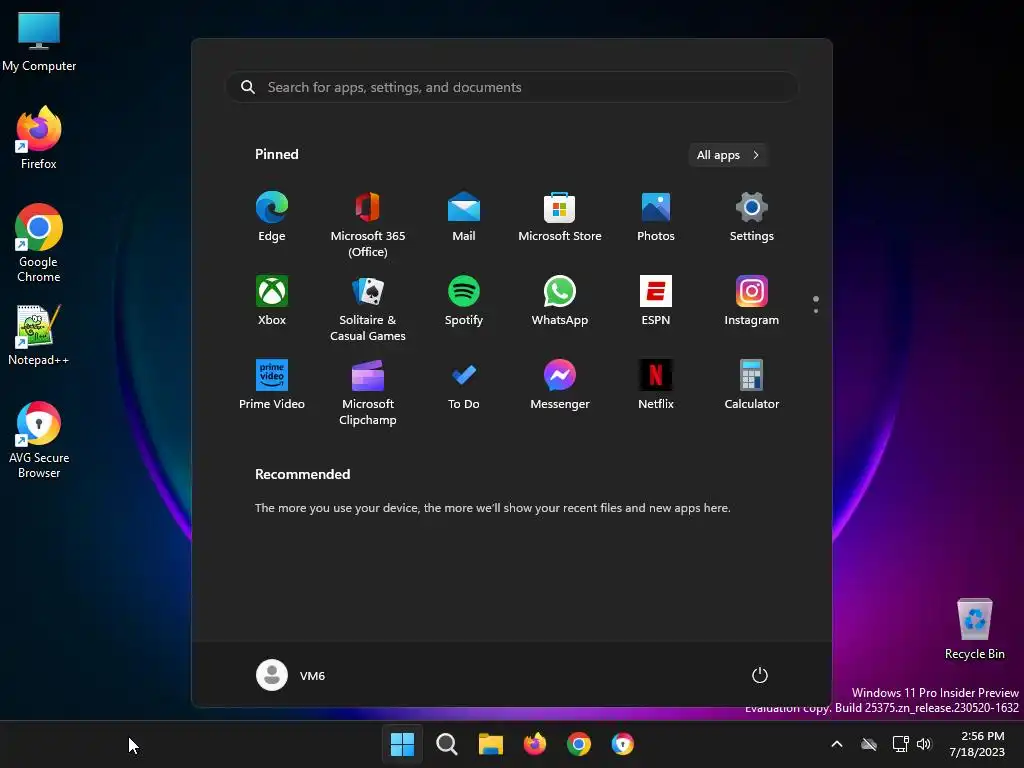Launch the Xbox app

[x=272, y=301]
